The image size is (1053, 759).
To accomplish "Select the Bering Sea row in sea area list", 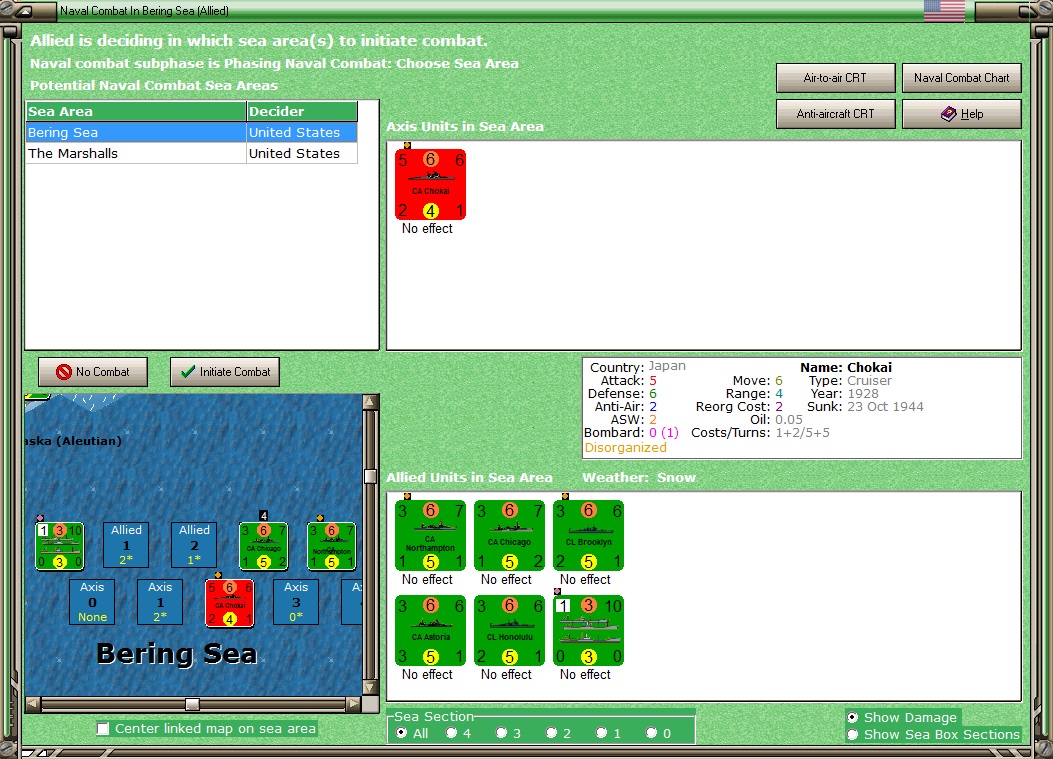I will click(191, 132).
